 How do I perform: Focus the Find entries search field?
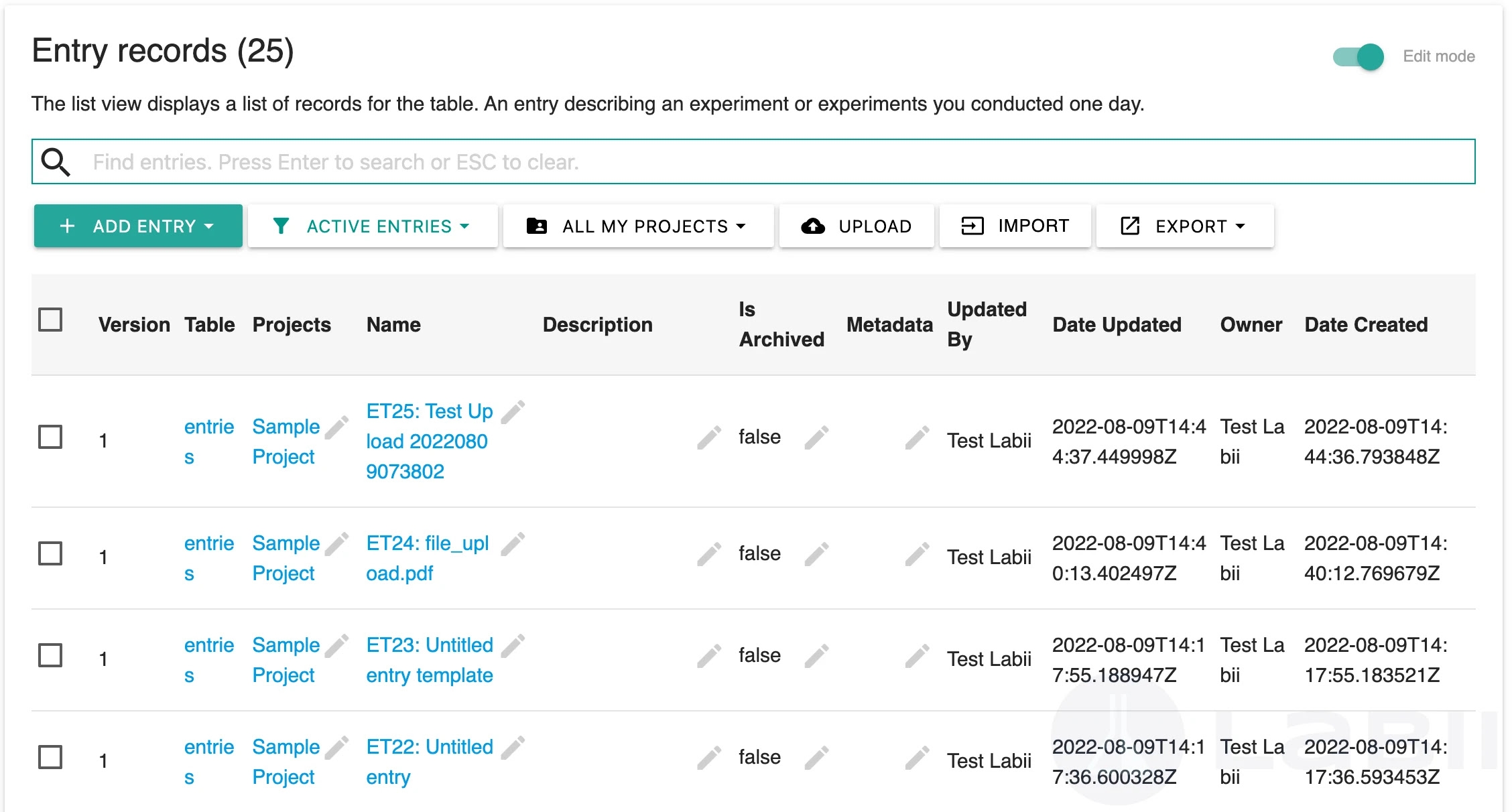771,162
